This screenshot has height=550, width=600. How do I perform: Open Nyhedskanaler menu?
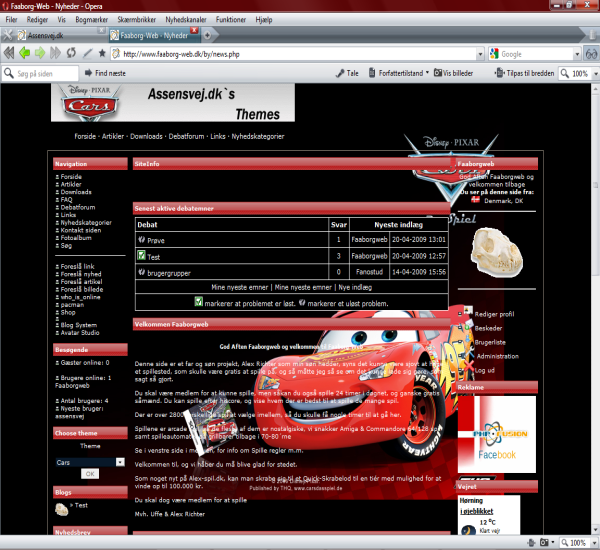(186, 20)
